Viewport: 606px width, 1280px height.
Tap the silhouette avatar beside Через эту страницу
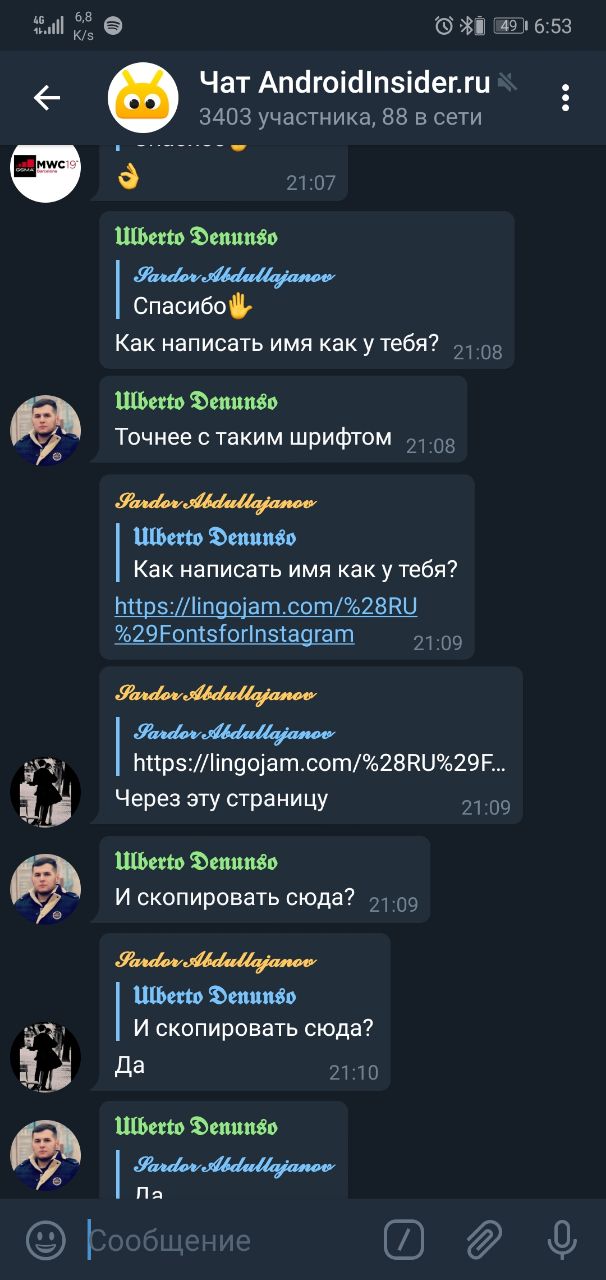point(45,793)
